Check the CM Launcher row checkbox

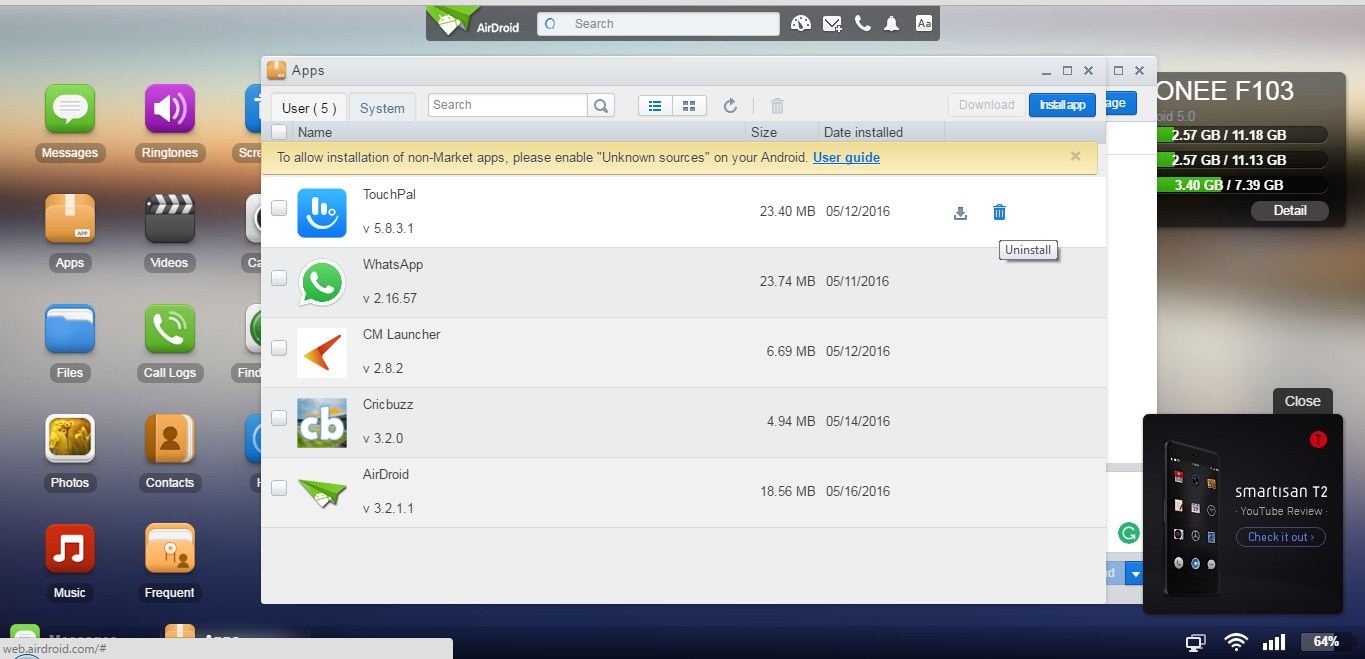279,348
